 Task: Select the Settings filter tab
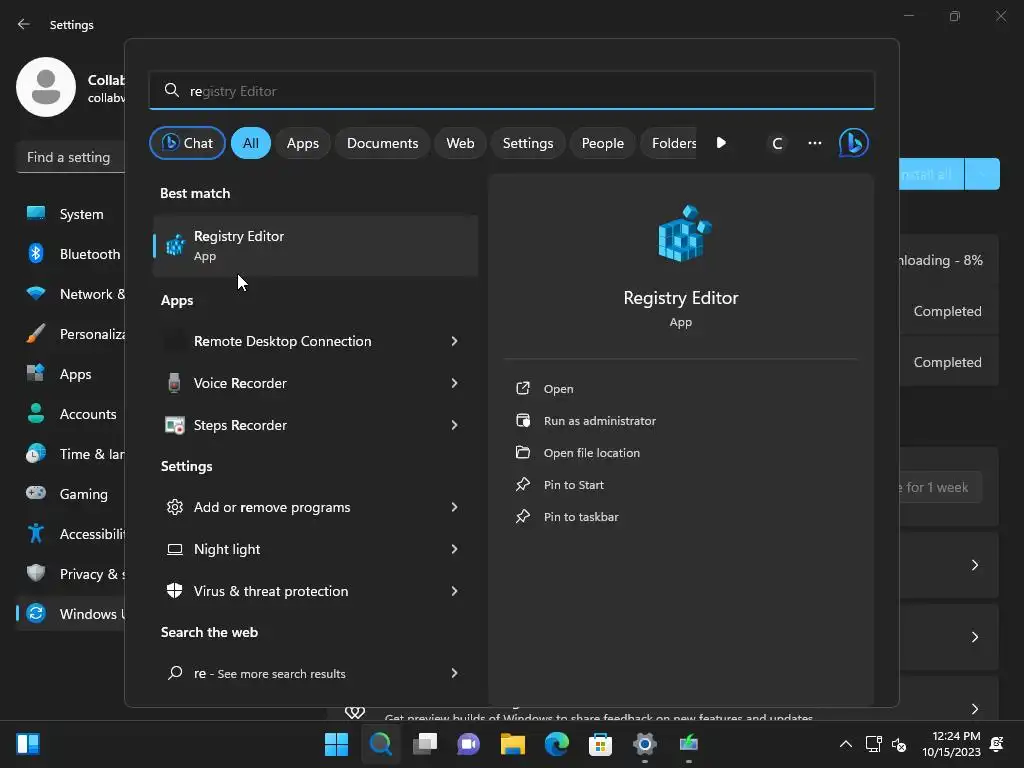528,143
